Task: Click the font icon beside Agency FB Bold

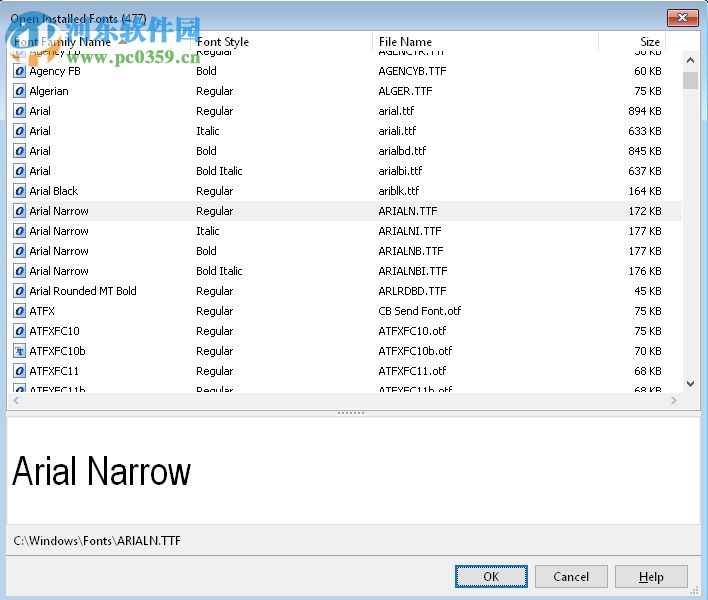Action: [x=19, y=71]
